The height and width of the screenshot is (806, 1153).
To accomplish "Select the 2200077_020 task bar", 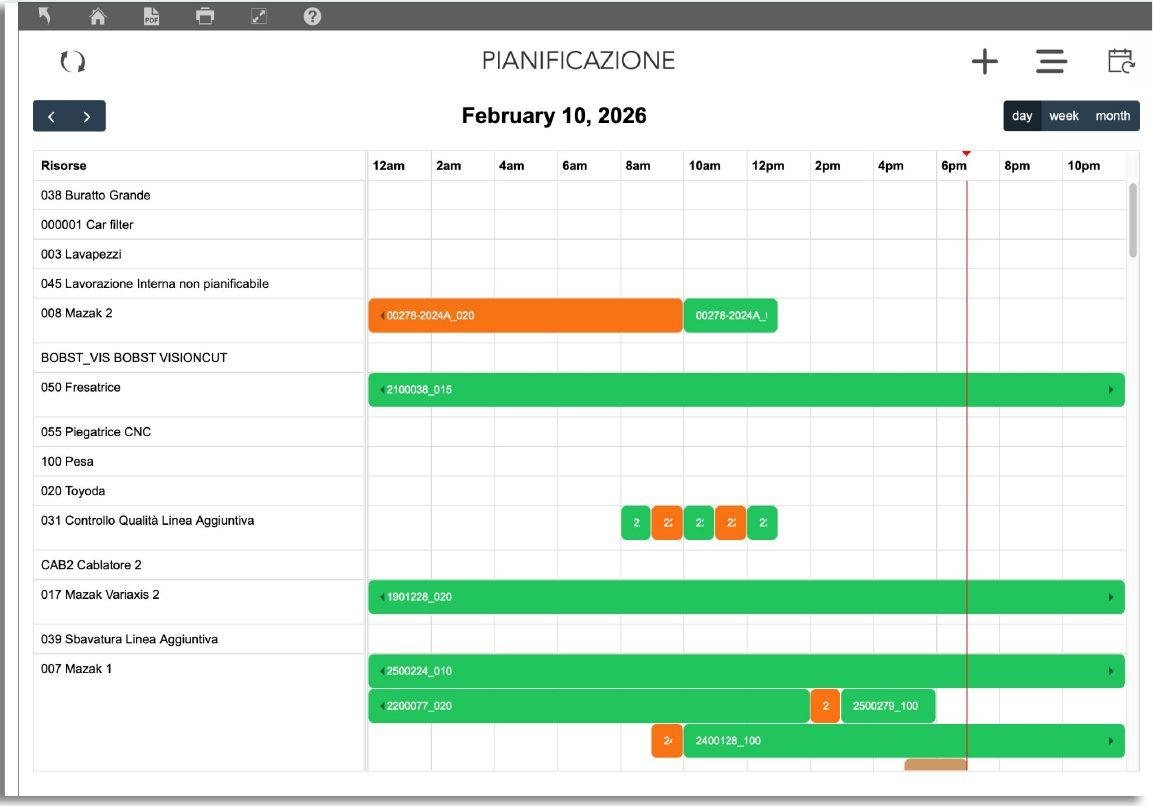I will pyautogui.click(x=589, y=706).
